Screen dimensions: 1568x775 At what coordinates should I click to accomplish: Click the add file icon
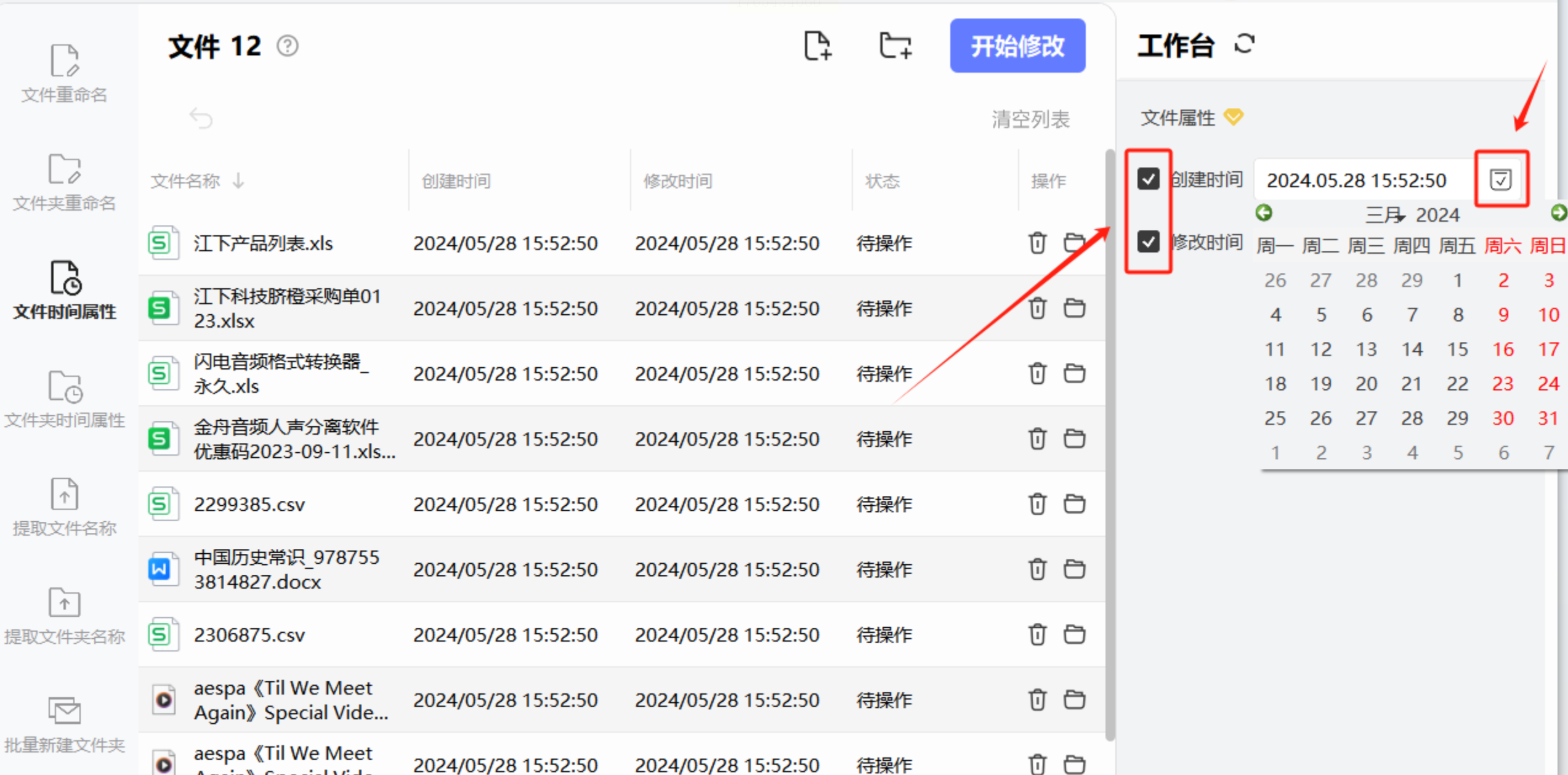tap(817, 46)
